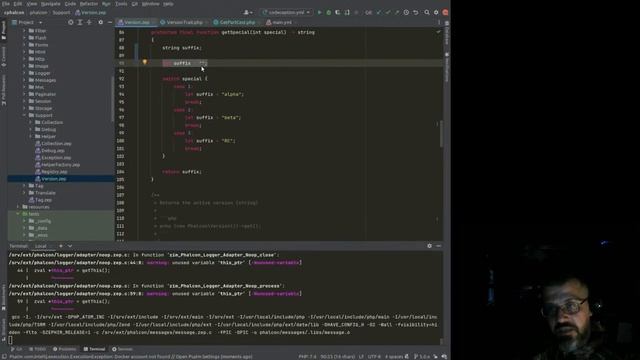The height and width of the screenshot is (360, 640).
Task: Open run configuration dropdown
Action: (x=287, y=13)
